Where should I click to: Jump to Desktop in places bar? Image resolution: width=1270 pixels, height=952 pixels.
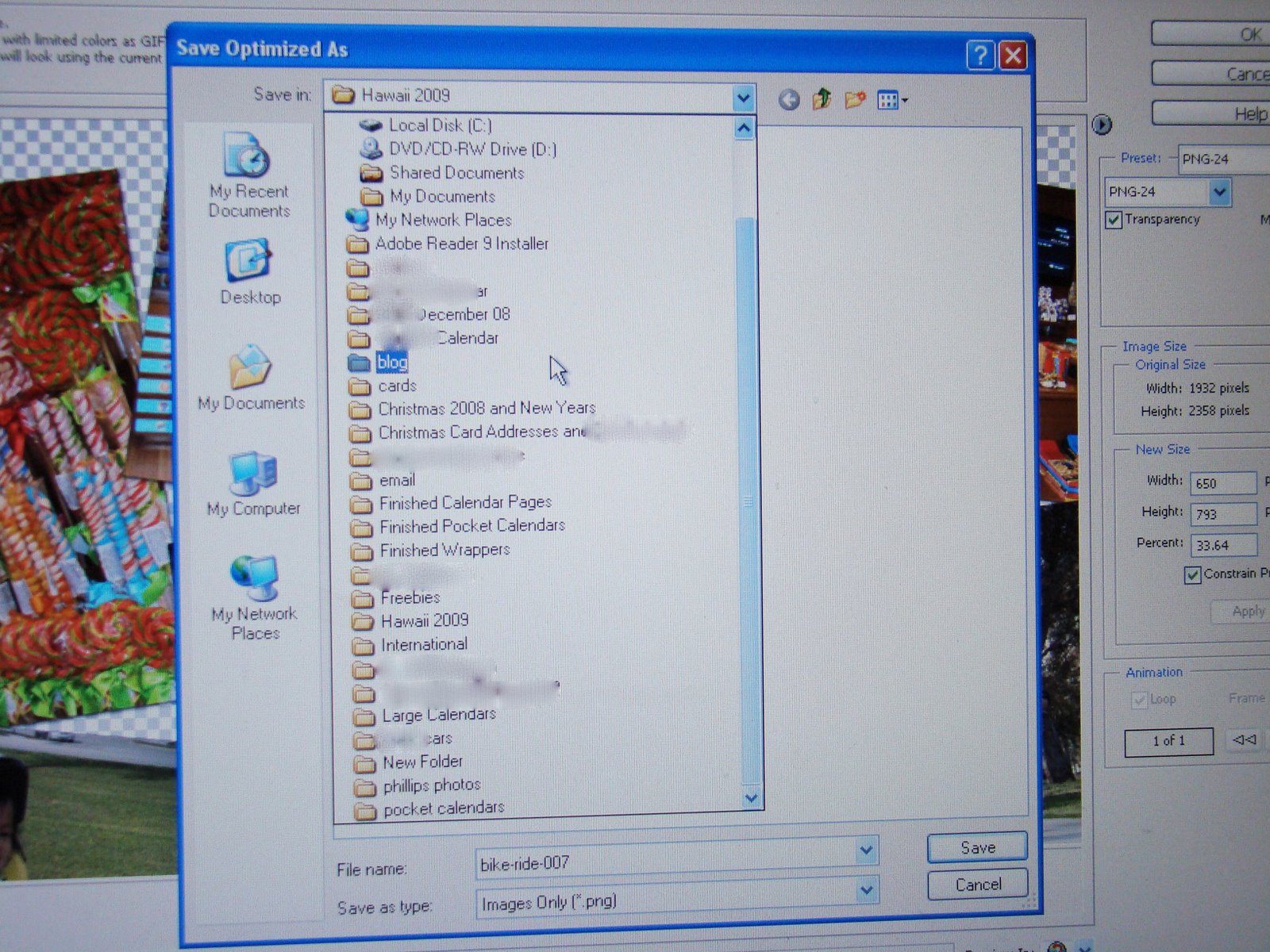(x=250, y=272)
